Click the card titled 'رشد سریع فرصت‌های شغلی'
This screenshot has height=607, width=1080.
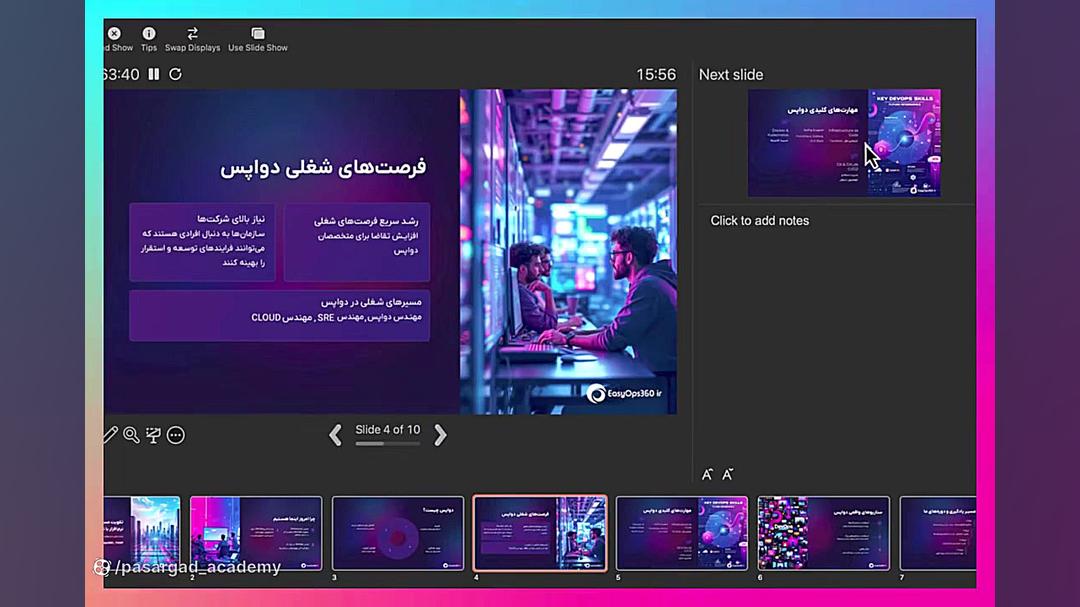(x=357, y=242)
